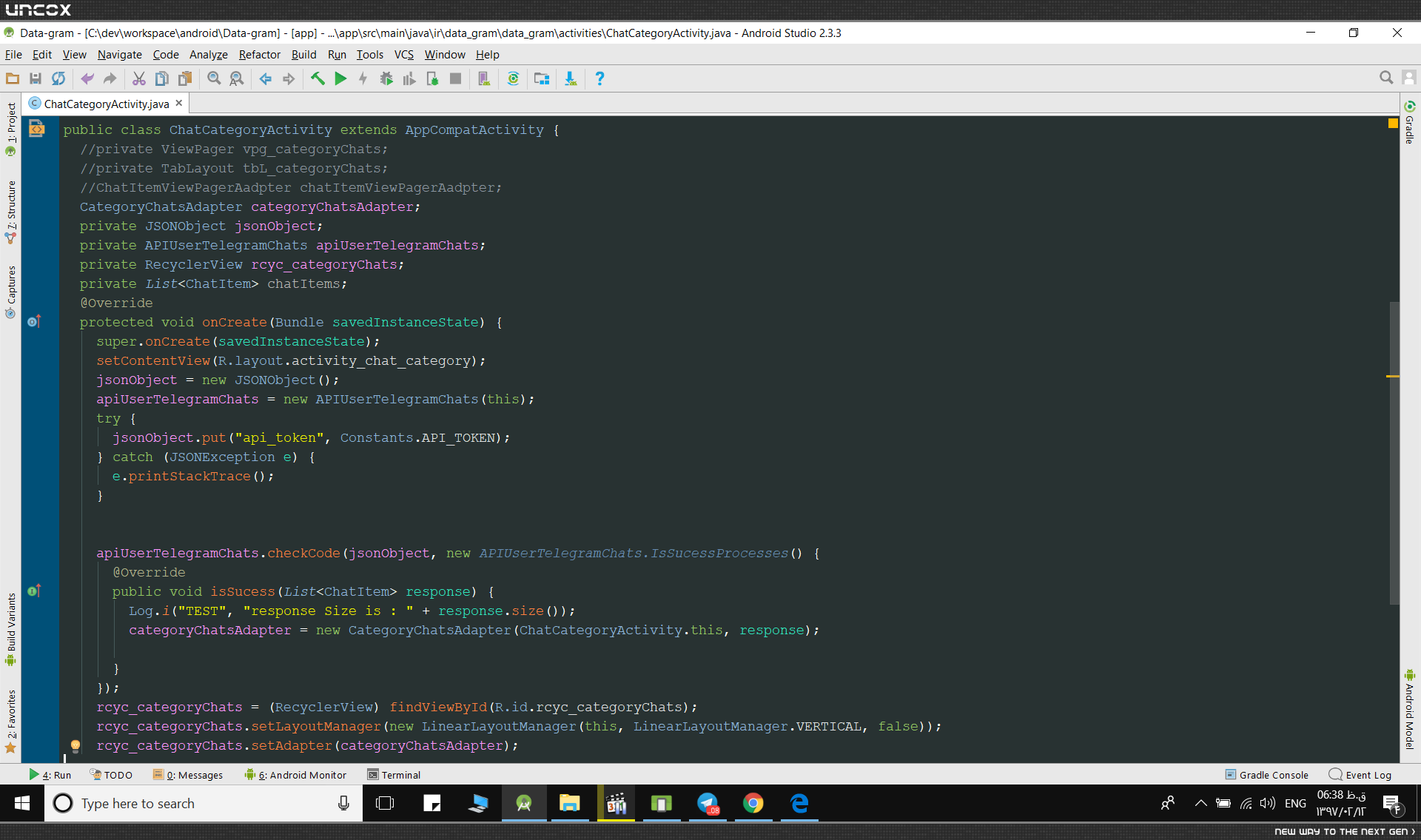Click the Attach debugger to process icon
This screenshot has width=1421, height=840.
pos(432,78)
